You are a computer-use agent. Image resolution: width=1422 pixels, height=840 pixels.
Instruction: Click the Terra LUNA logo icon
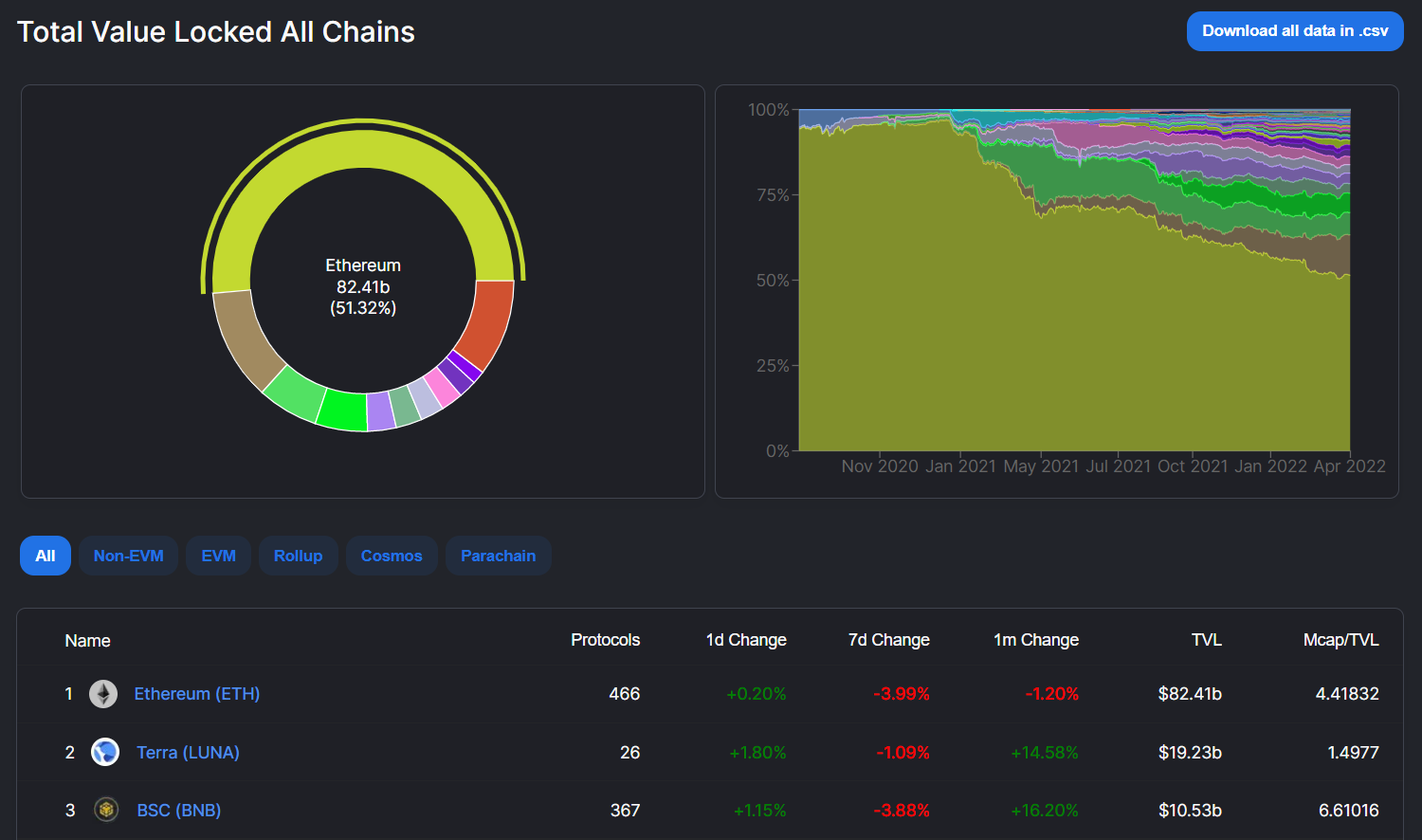(104, 752)
